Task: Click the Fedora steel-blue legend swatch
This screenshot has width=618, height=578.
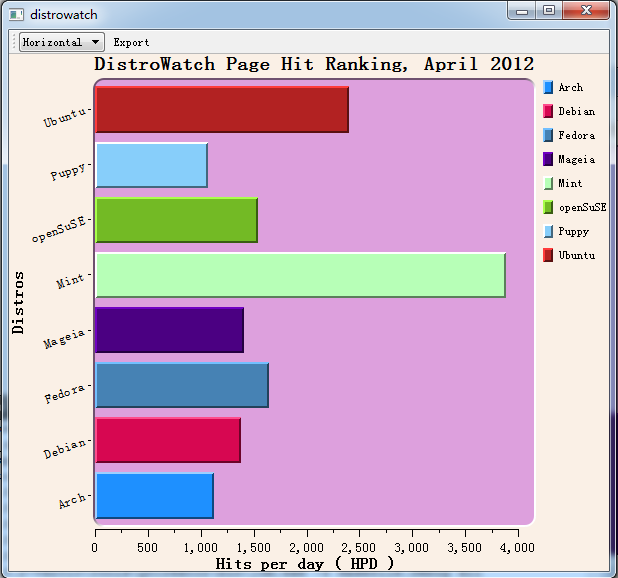Action: [x=548, y=136]
